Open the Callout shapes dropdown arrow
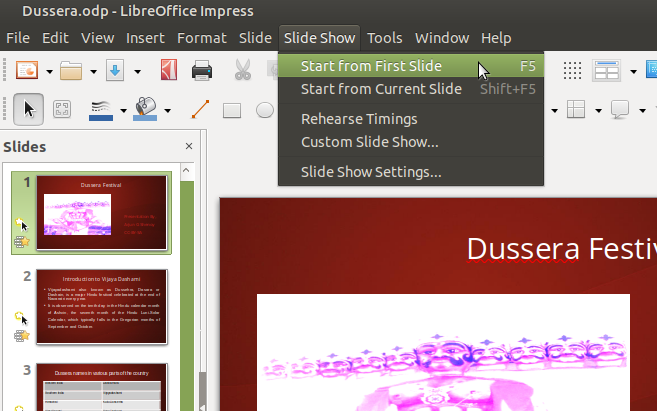The width and height of the screenshot is (657, 411). [642, 111]
